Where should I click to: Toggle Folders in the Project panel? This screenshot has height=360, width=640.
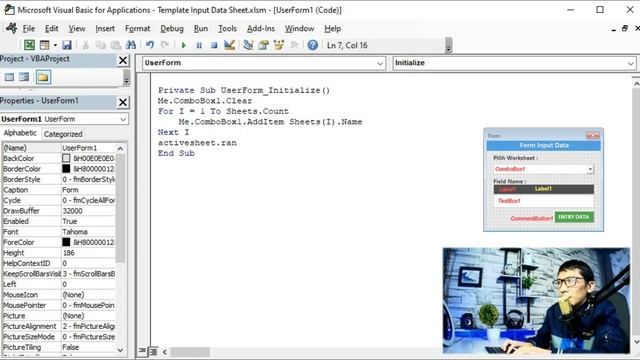[x=43, y=77]
